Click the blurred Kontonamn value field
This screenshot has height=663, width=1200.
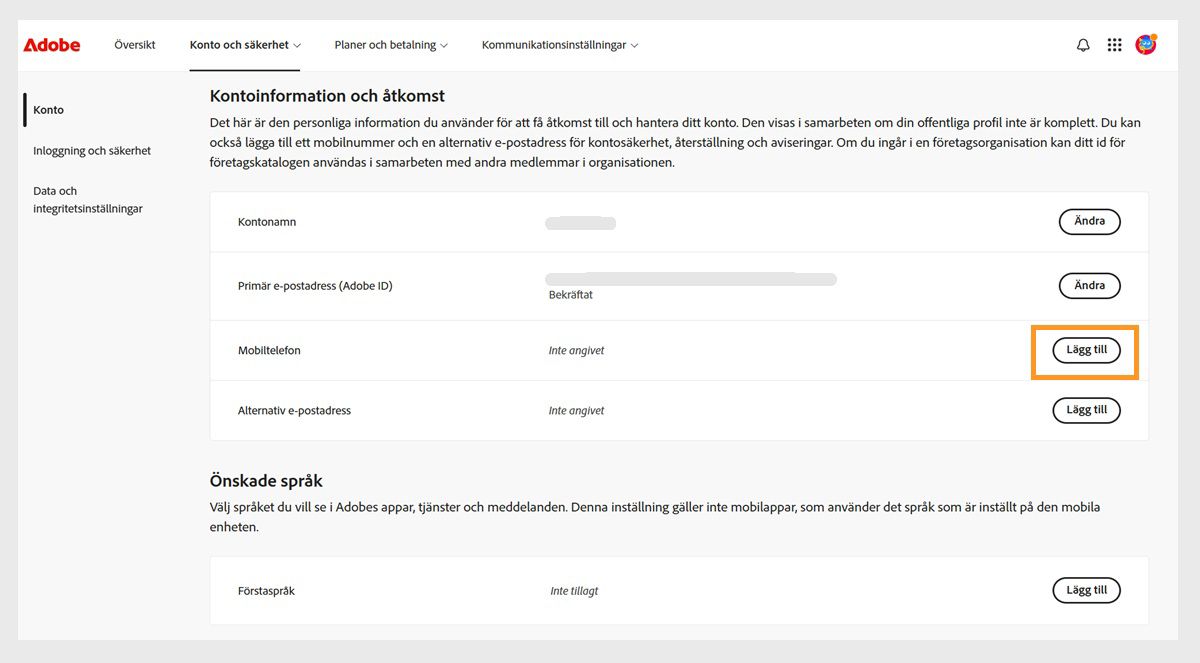[x=580, y=221]
